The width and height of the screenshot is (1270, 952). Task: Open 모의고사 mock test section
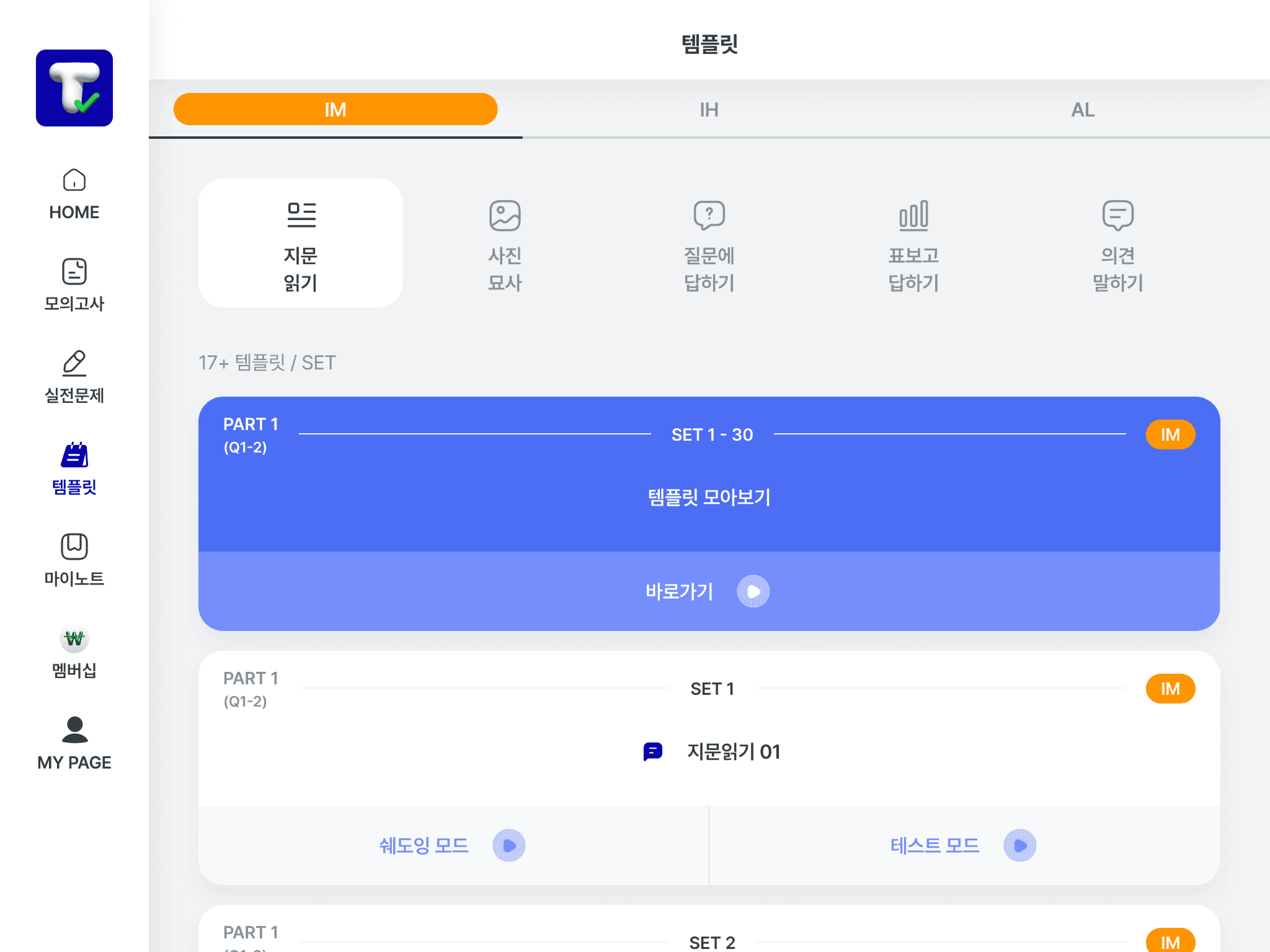[74, 286]
